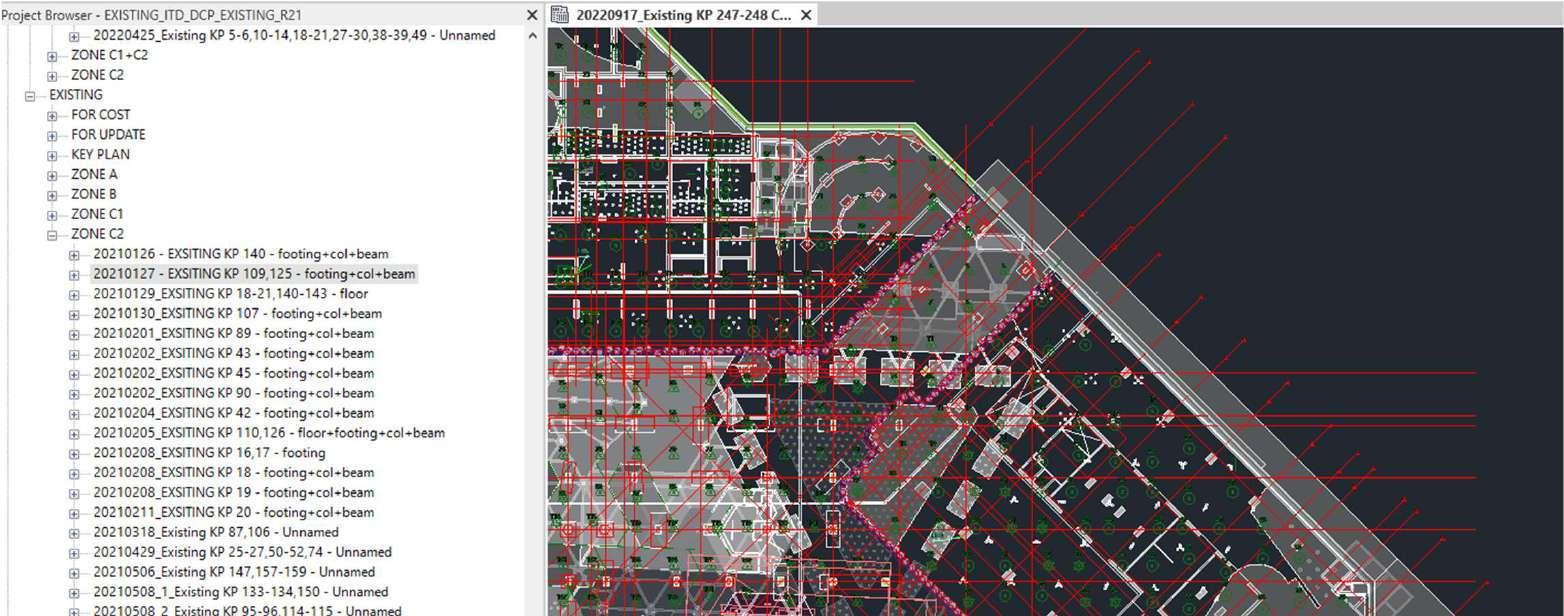Expand the 20210318_Existing KP 87,106 item

click(74, 533)
